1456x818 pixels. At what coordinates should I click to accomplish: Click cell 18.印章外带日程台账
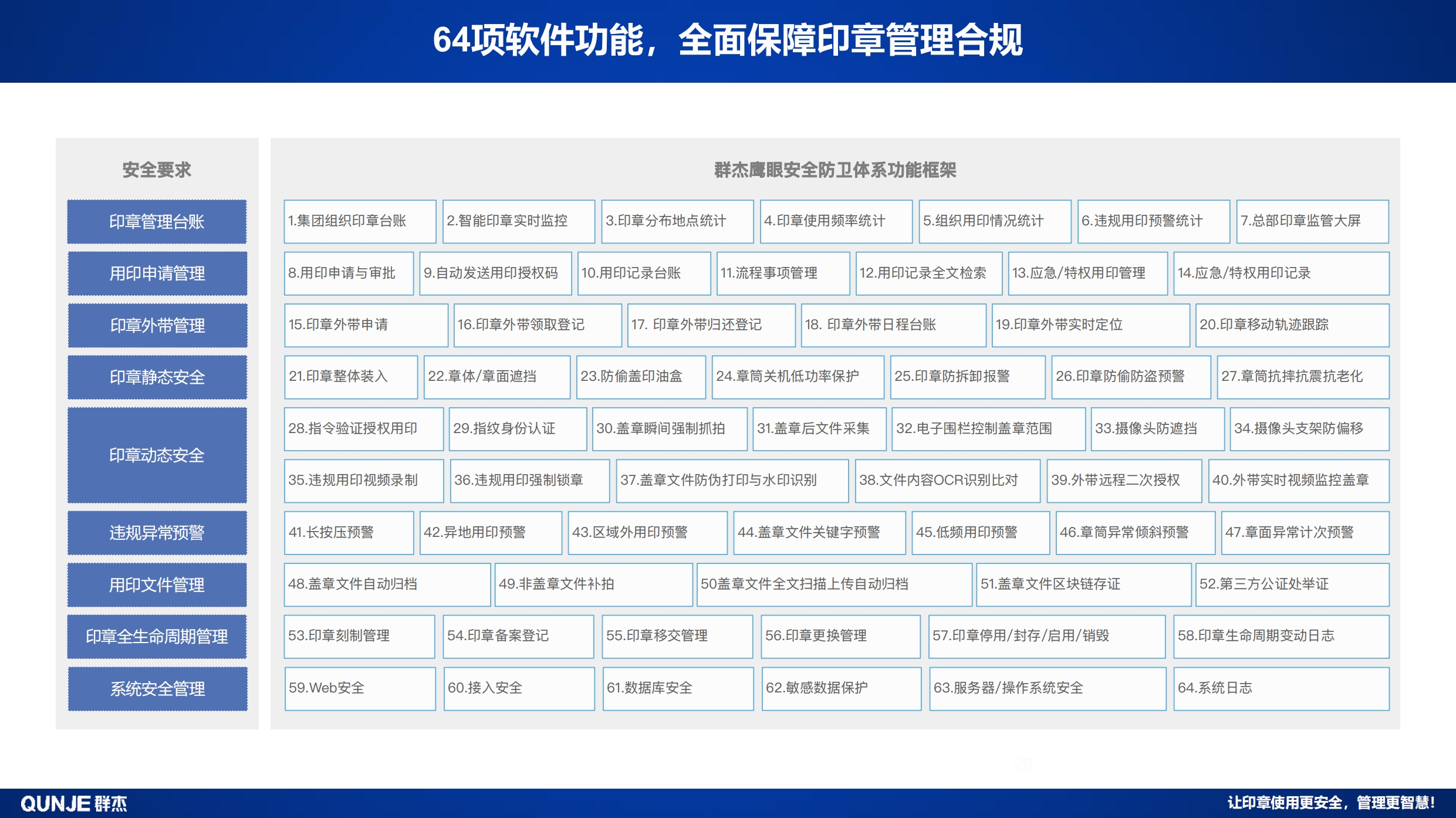[893, 326]
